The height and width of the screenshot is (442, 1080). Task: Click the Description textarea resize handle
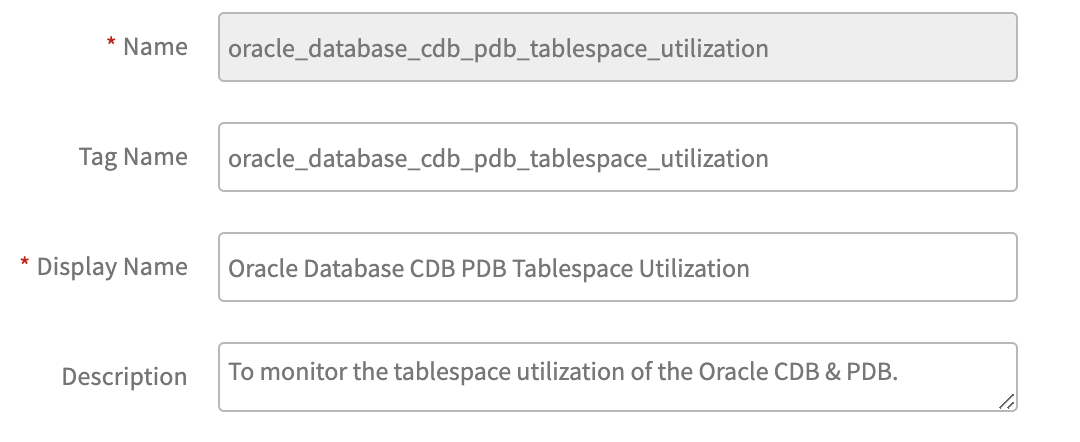[x=1006, y=400]
